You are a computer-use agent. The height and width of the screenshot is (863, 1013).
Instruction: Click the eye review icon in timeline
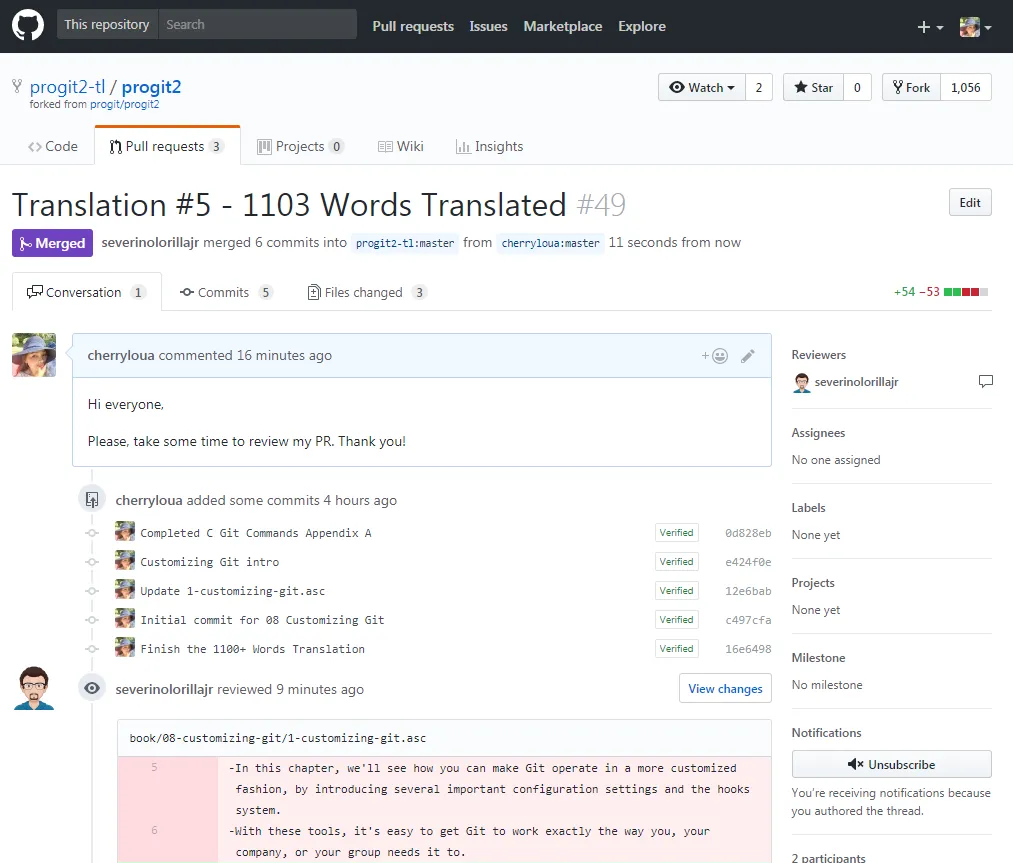point(92,688)
